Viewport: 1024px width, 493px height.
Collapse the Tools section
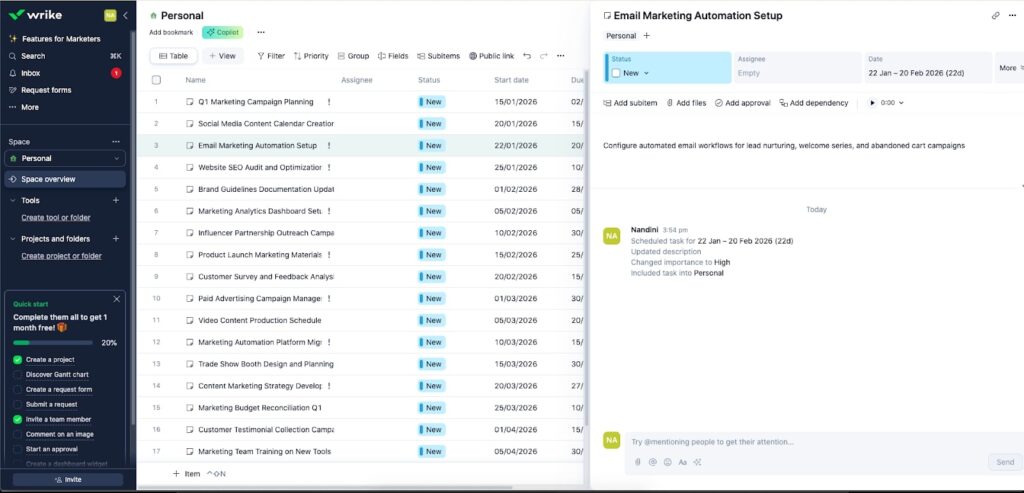[12, 200]
